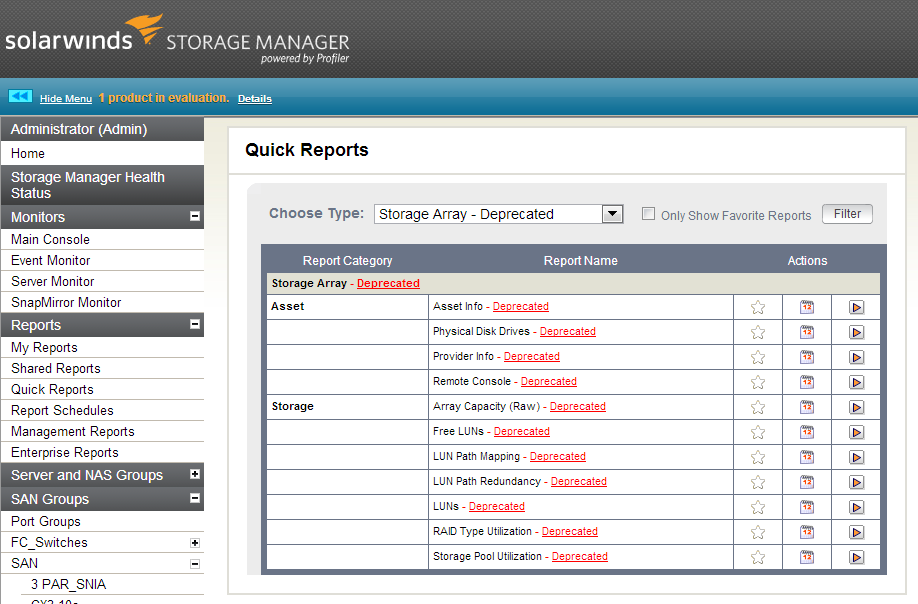Favorite the Physical Disk Drives report
918x604 pixels.
tap(758, 332)
